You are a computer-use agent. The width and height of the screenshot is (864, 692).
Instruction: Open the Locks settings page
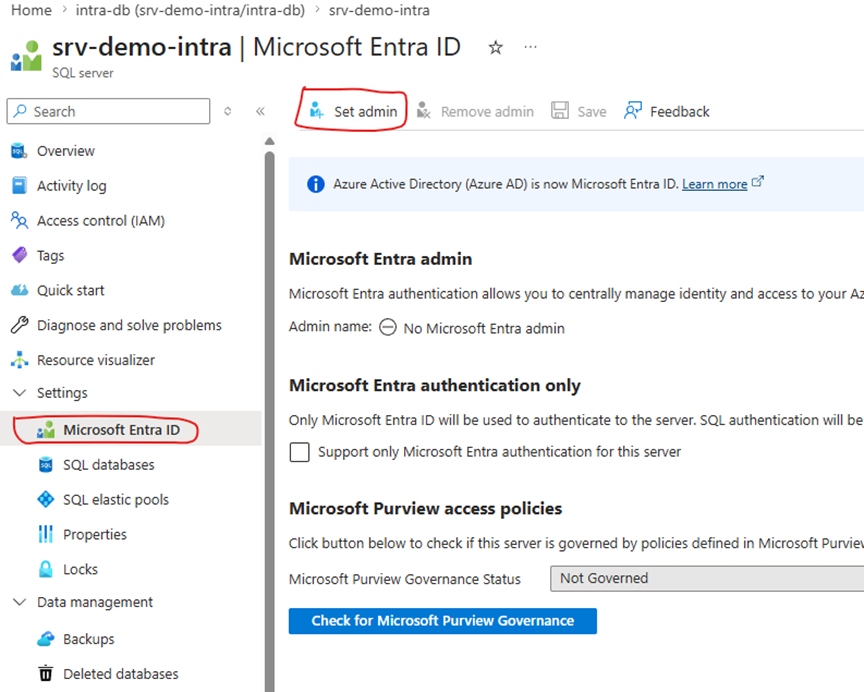[80, 569]
